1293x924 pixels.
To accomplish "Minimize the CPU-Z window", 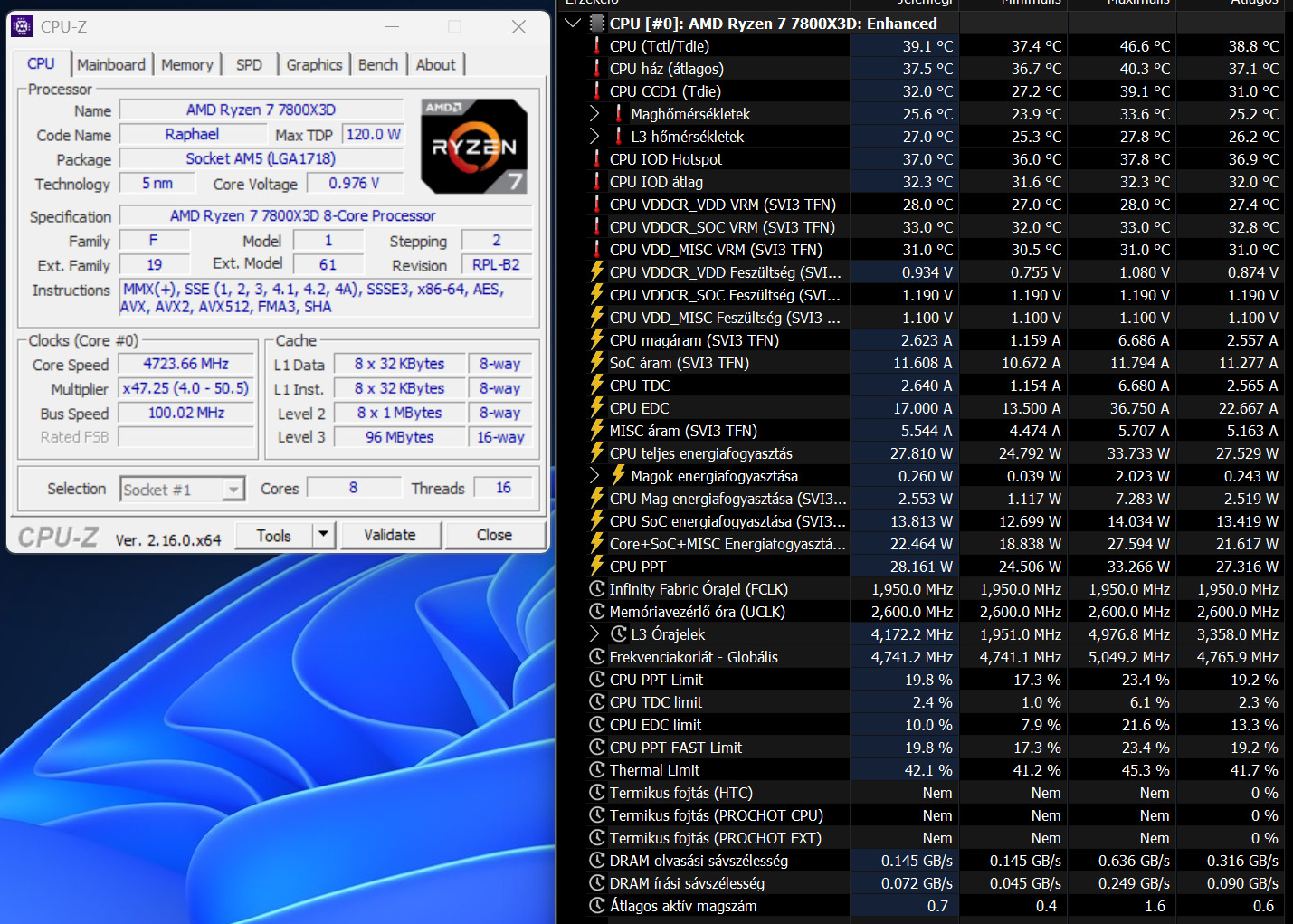I will (x=393, y=26).
